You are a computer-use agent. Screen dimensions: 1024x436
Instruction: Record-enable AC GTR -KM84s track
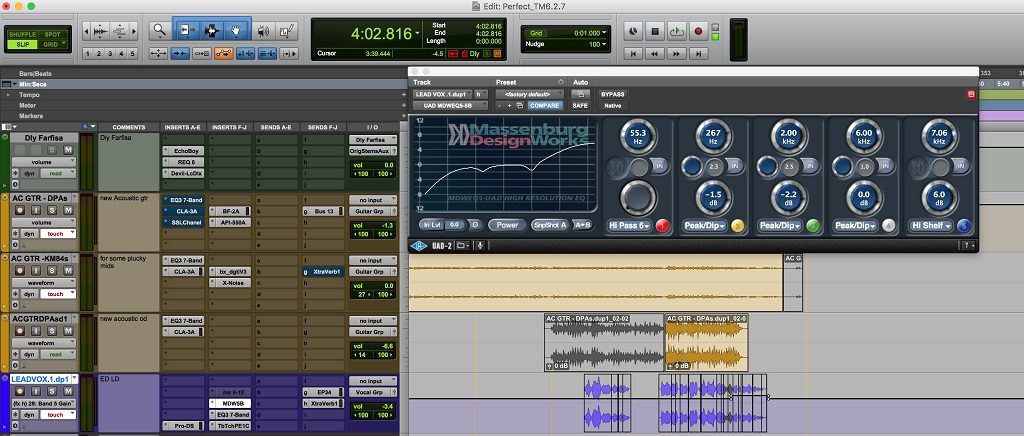(20, 271)
